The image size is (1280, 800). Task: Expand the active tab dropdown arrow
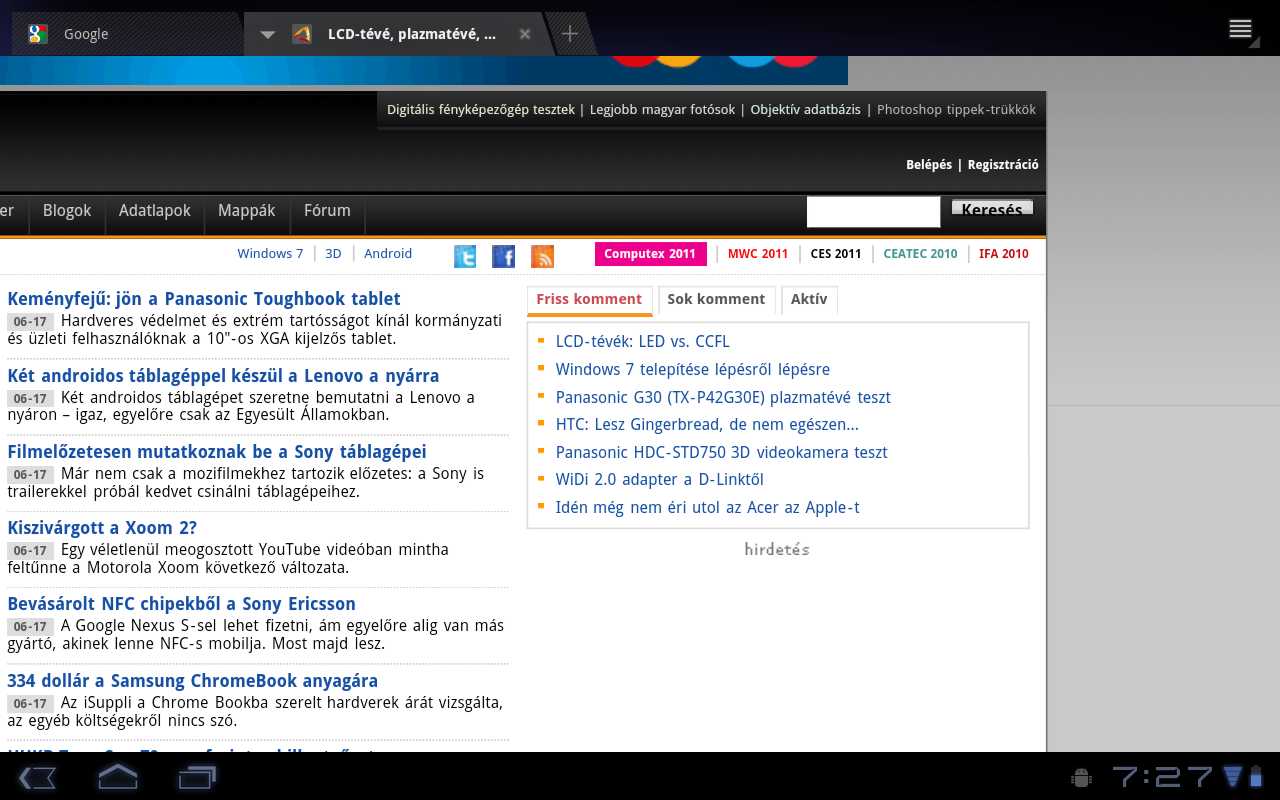[x=267, y=34]
